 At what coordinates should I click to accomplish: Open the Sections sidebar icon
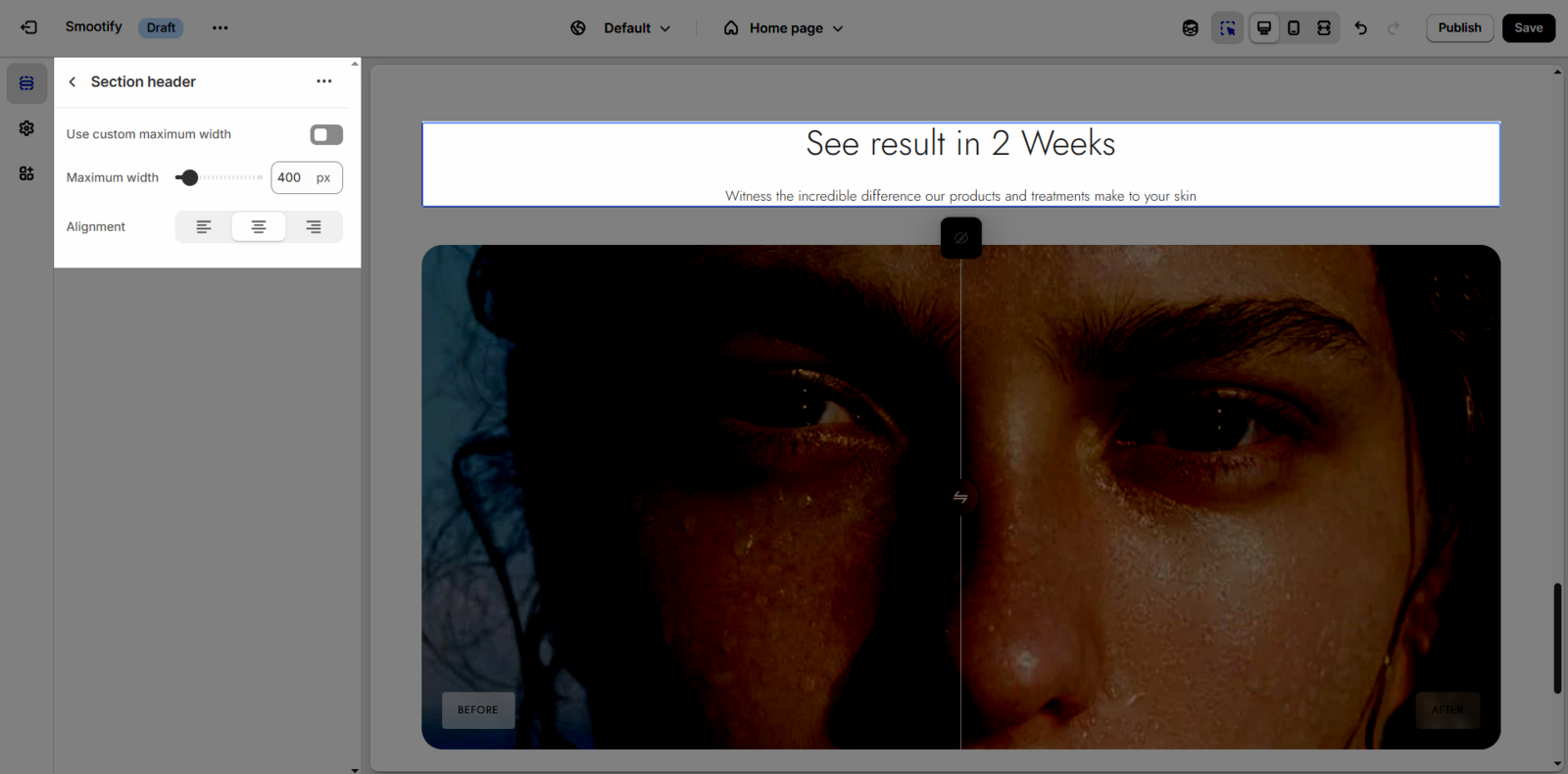point(26,83)
